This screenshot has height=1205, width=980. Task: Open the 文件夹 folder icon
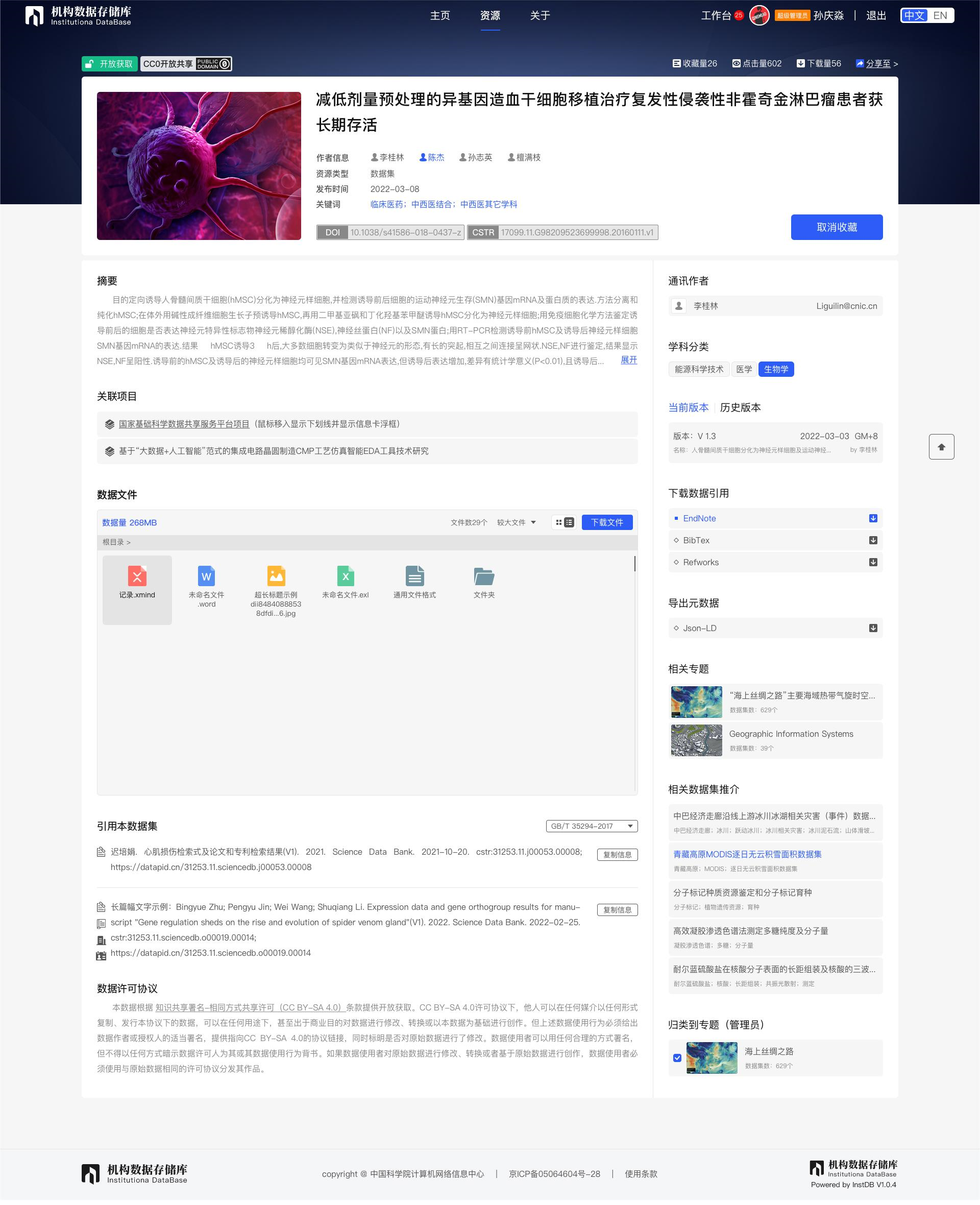coord(484,576)
